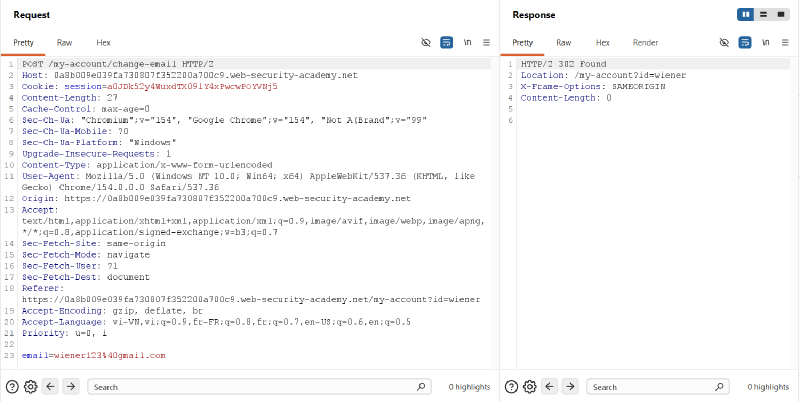Go to previous match in Request search

(50, 387)
